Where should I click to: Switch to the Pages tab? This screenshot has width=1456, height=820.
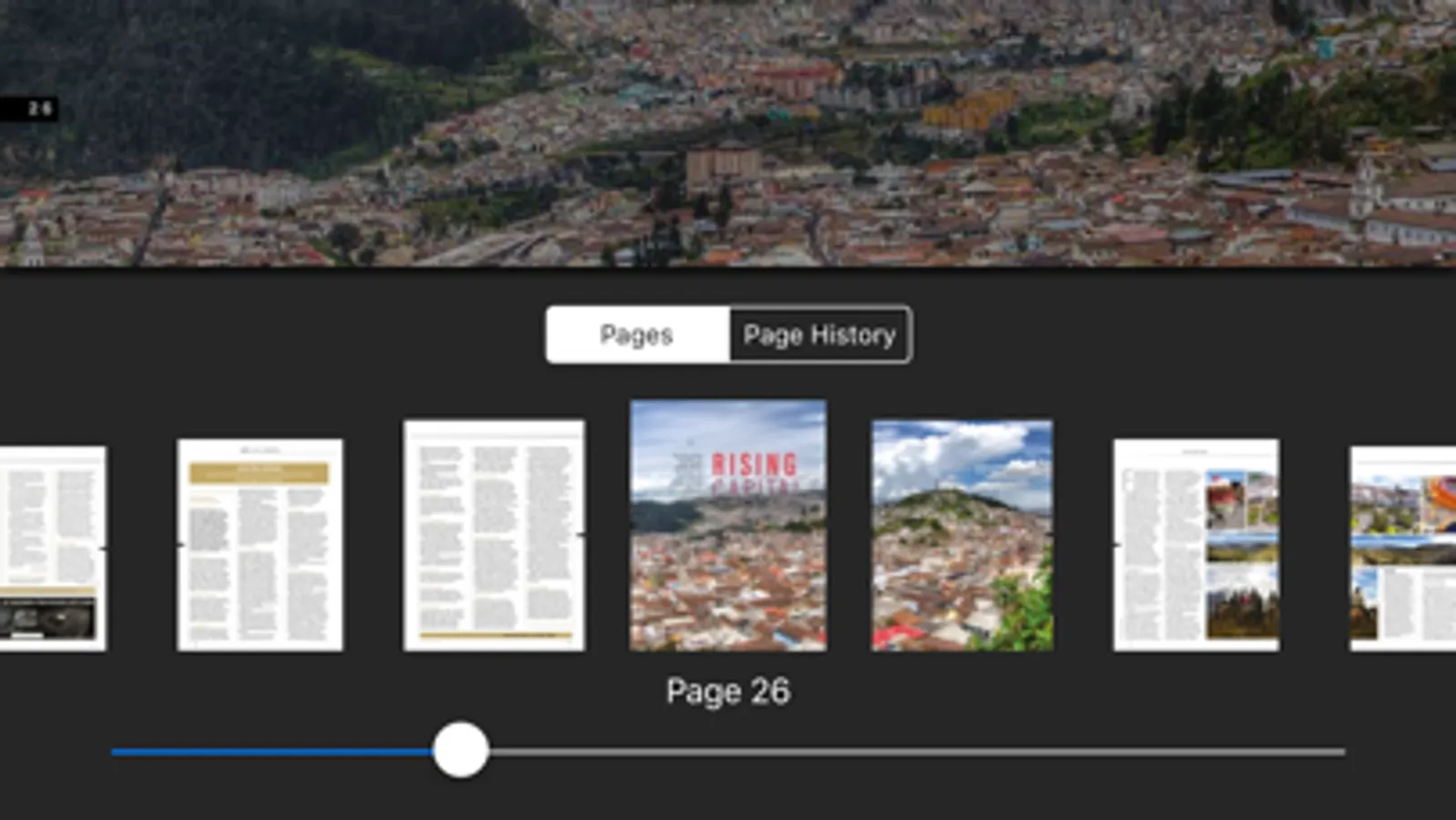click(636, 335)
